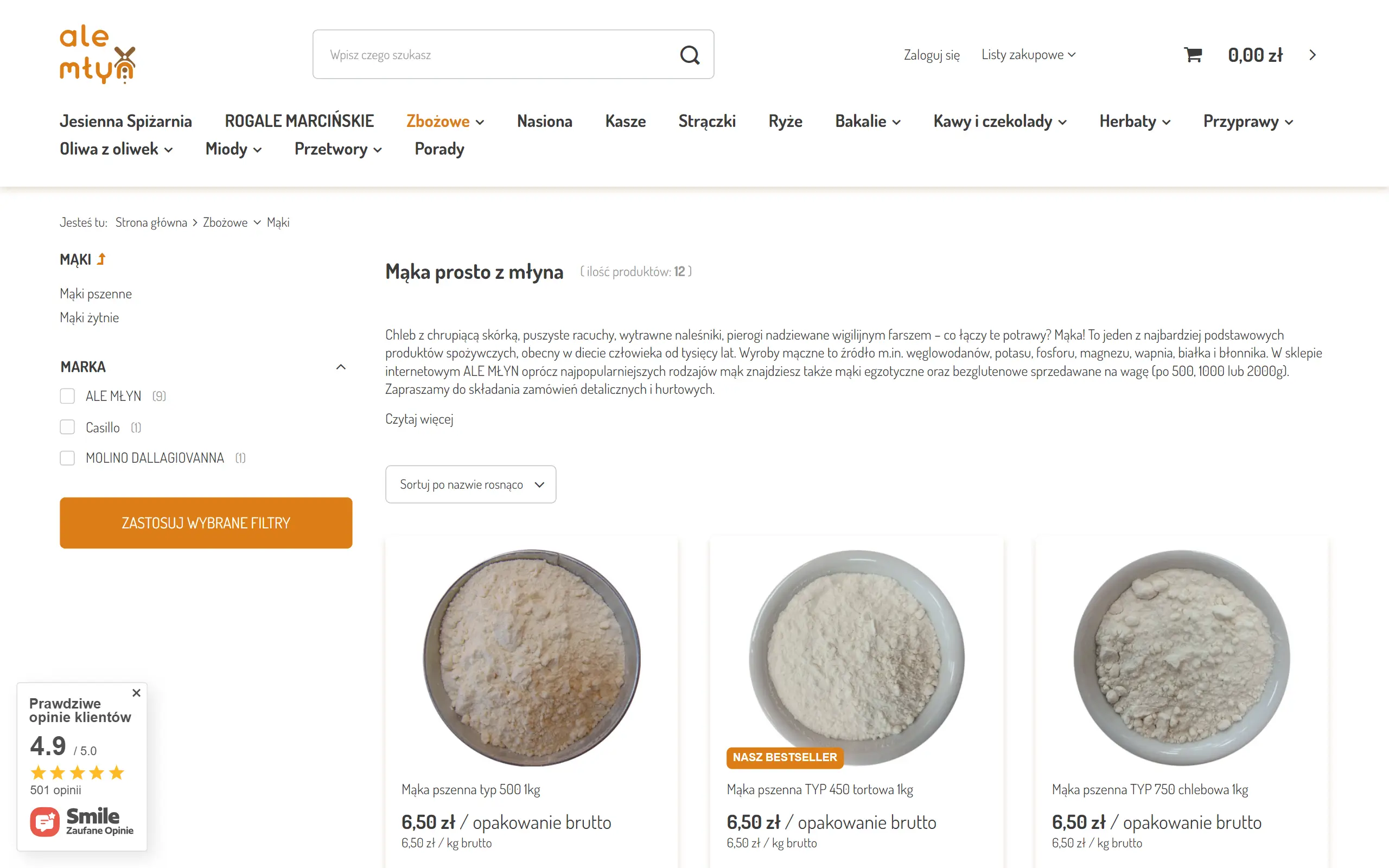Screen dimensions: 1389x868
Task: Collapse the MARKA filter section
Action: click(x=341, y=367)
